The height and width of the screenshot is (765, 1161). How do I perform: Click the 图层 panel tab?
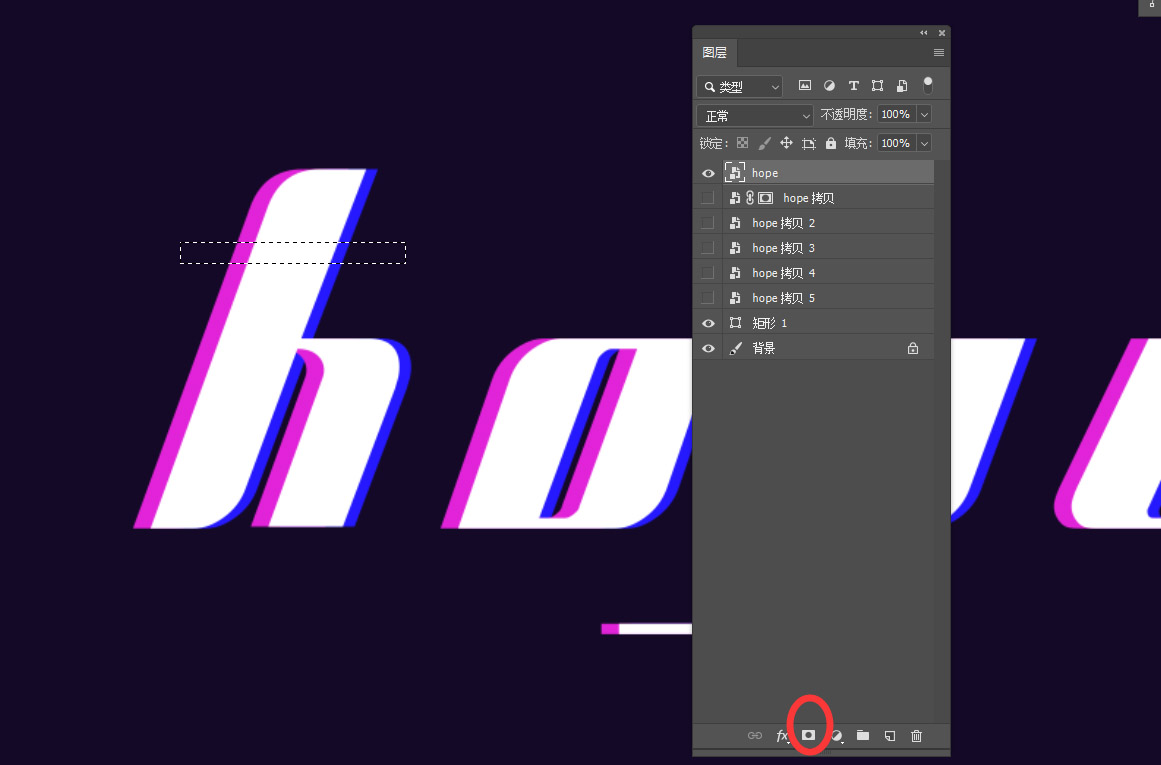click(x=715, y=53)
